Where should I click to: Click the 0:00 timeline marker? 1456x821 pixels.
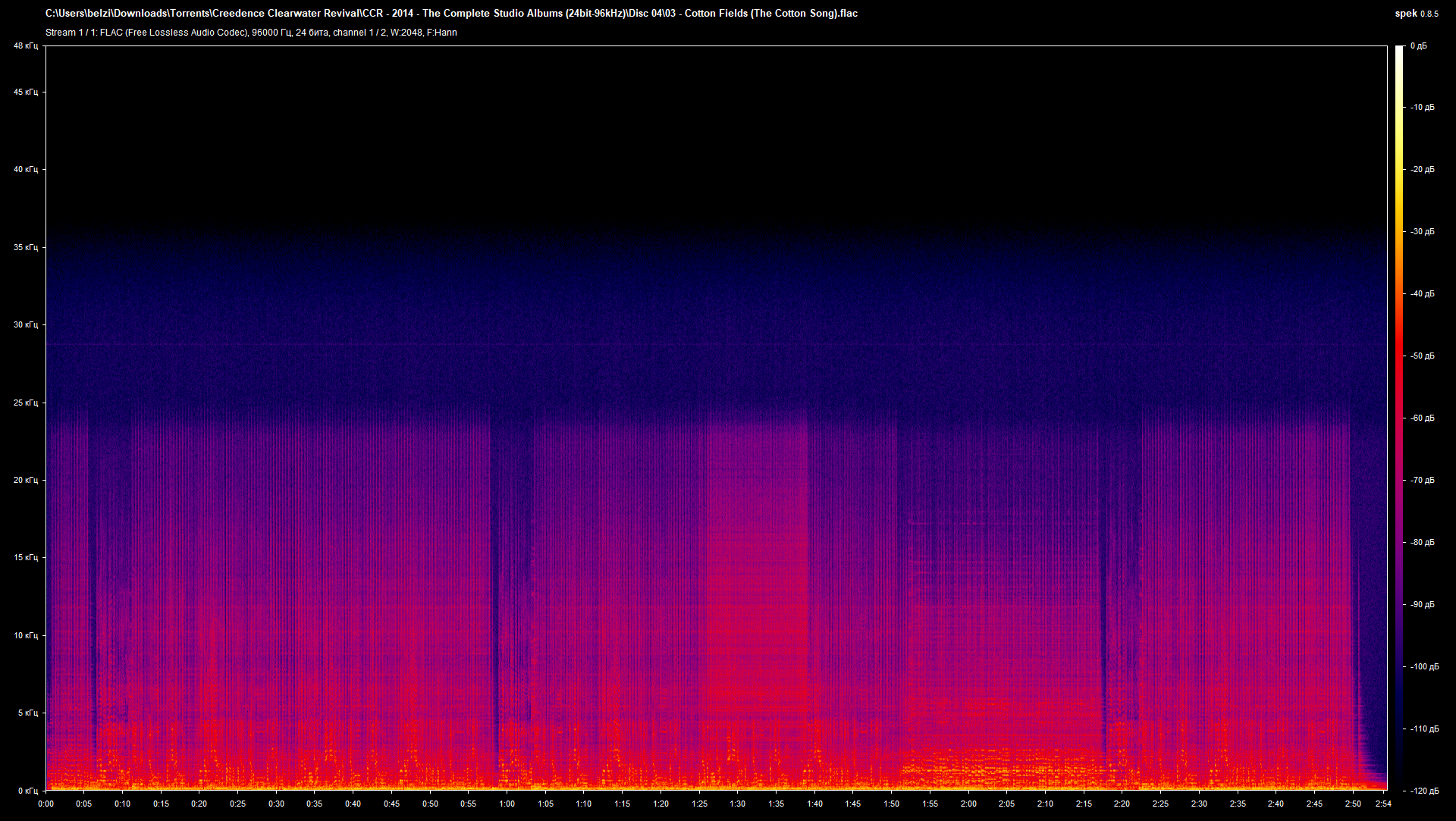click(45, 804)
